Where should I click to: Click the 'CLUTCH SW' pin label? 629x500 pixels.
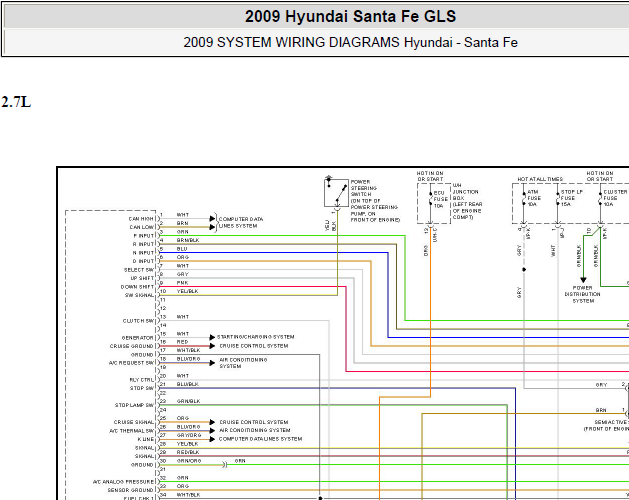pos(138,321)
